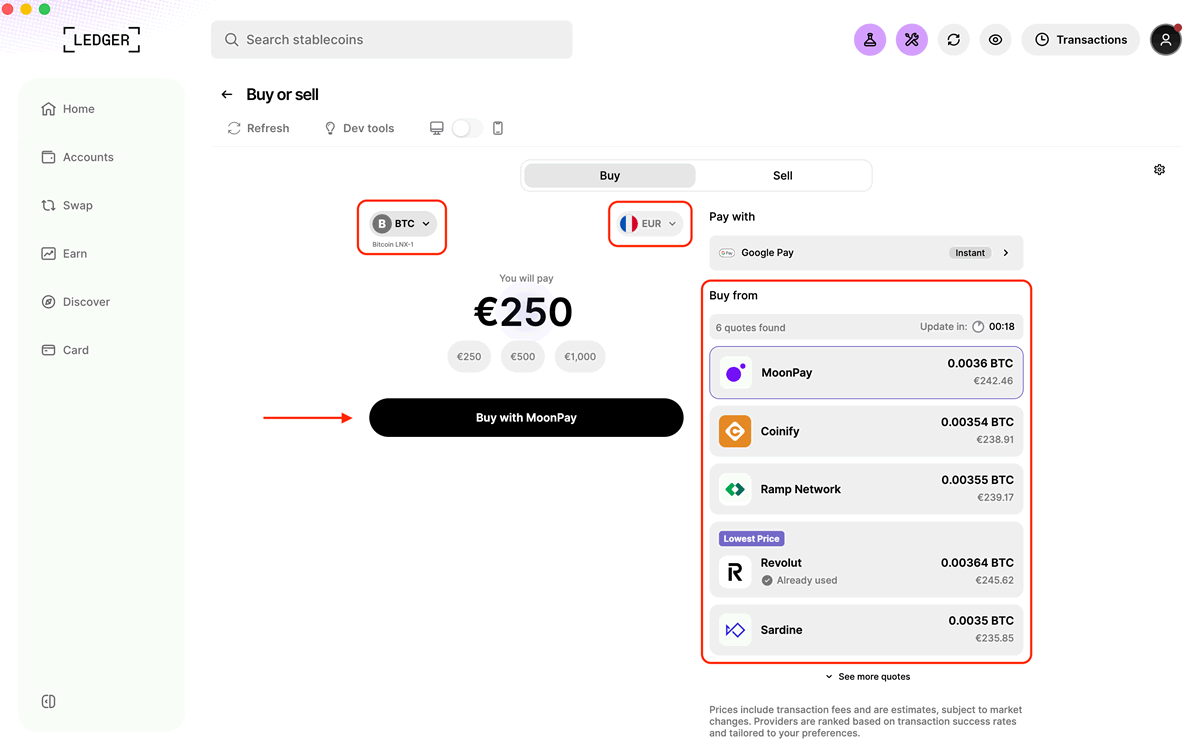Select the €250 preset amount chip
This screenshot has height=754, width=1200.
tap(469, 357)
